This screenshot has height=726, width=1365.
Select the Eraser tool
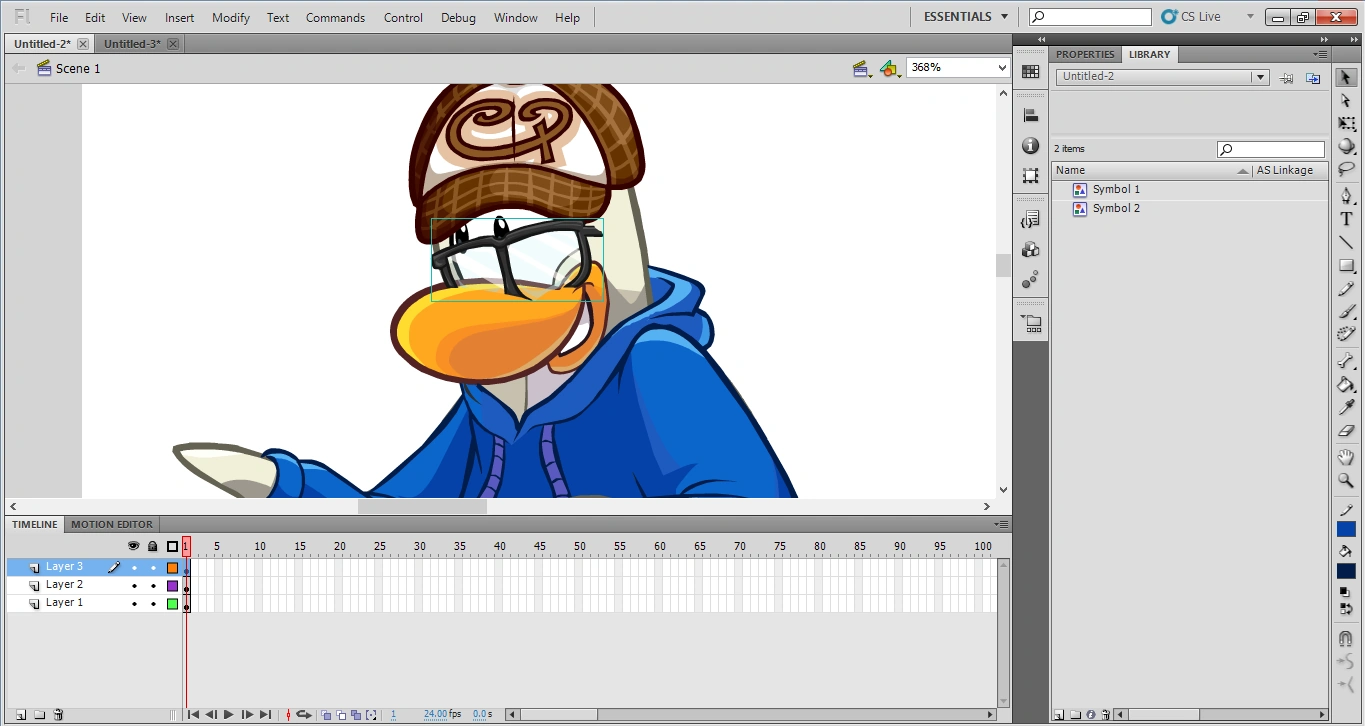[x=1346, y=431]
